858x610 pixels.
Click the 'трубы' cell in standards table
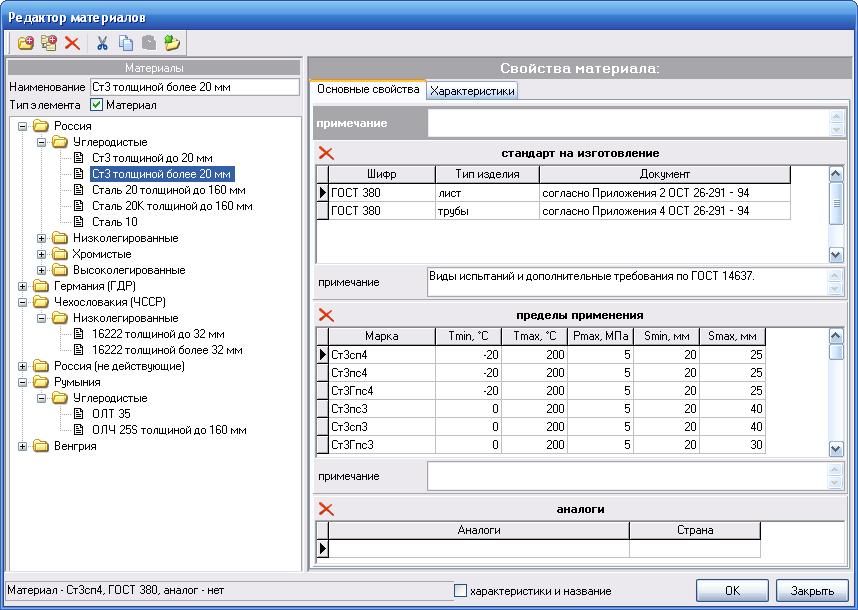[487, 211]
